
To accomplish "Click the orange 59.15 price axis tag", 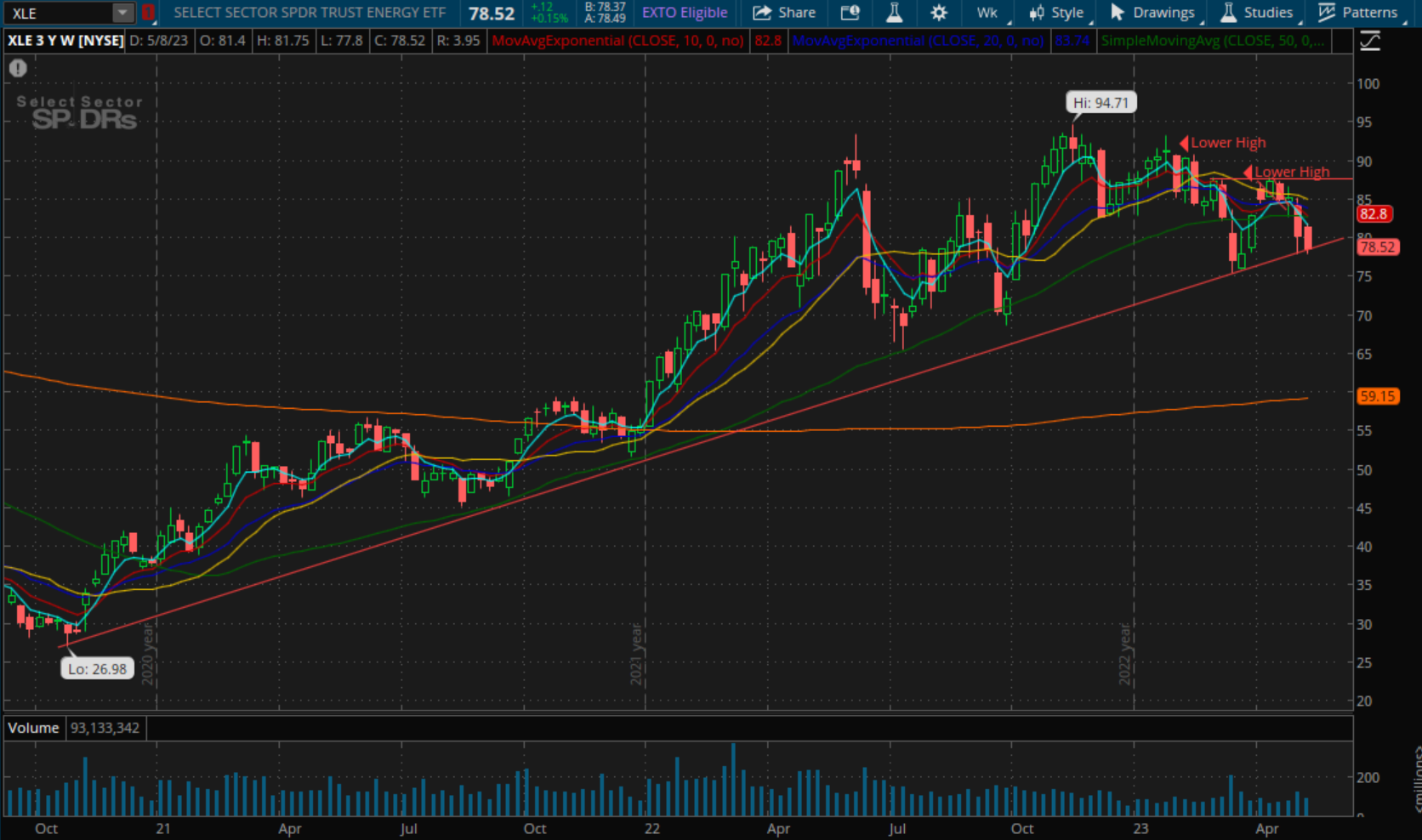I will point(1377,396).
